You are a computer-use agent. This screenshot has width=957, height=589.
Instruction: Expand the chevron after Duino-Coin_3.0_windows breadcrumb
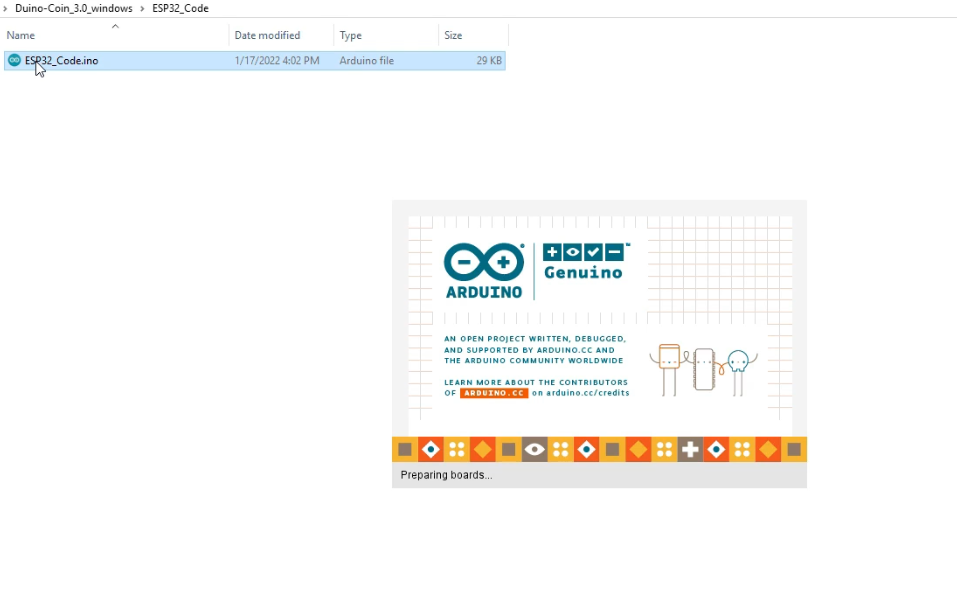pyautogui.click(x=141, y=8)
